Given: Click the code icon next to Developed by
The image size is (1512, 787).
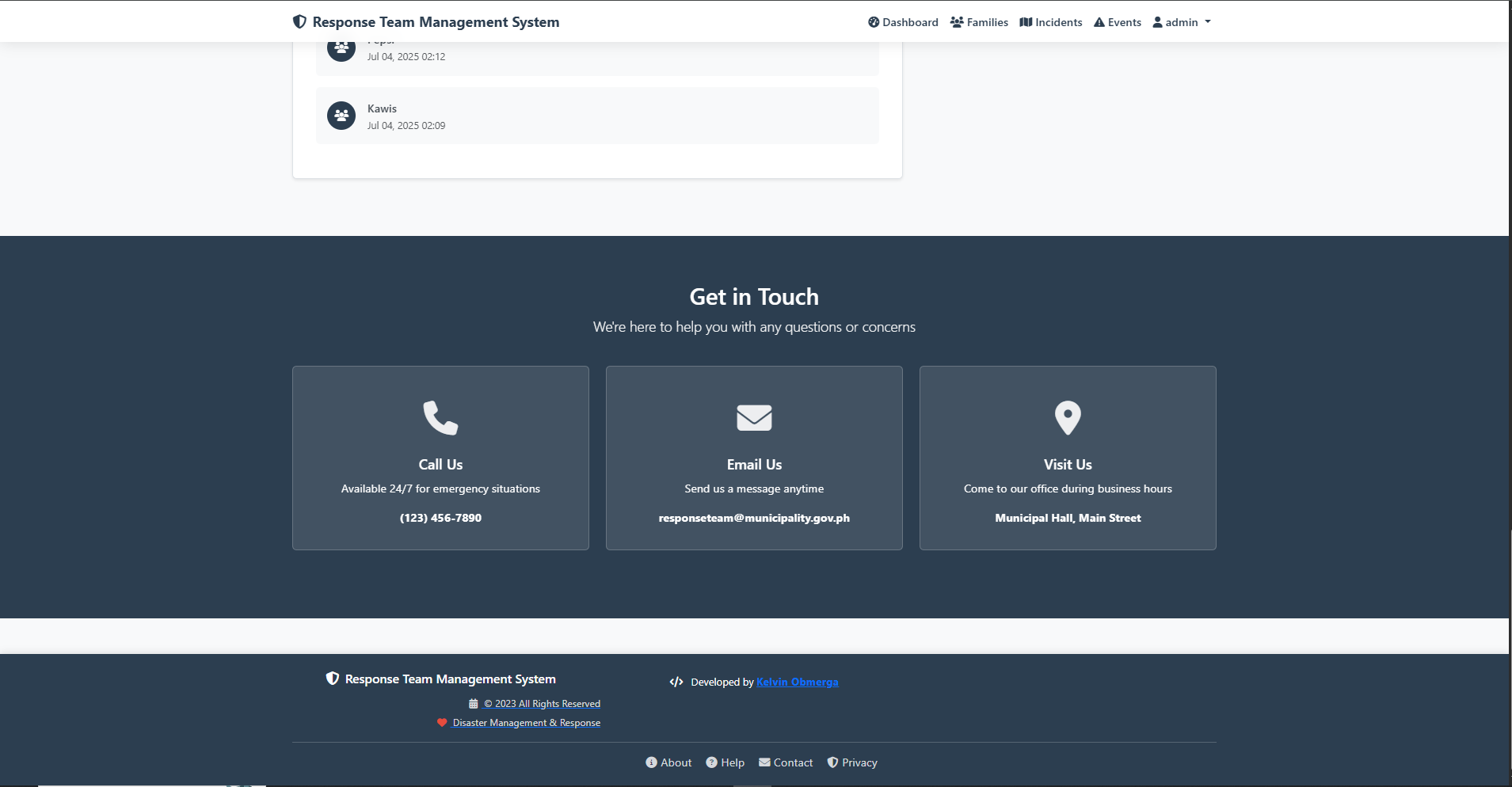Looking at the screenshot, I should (x=676, y=681).
